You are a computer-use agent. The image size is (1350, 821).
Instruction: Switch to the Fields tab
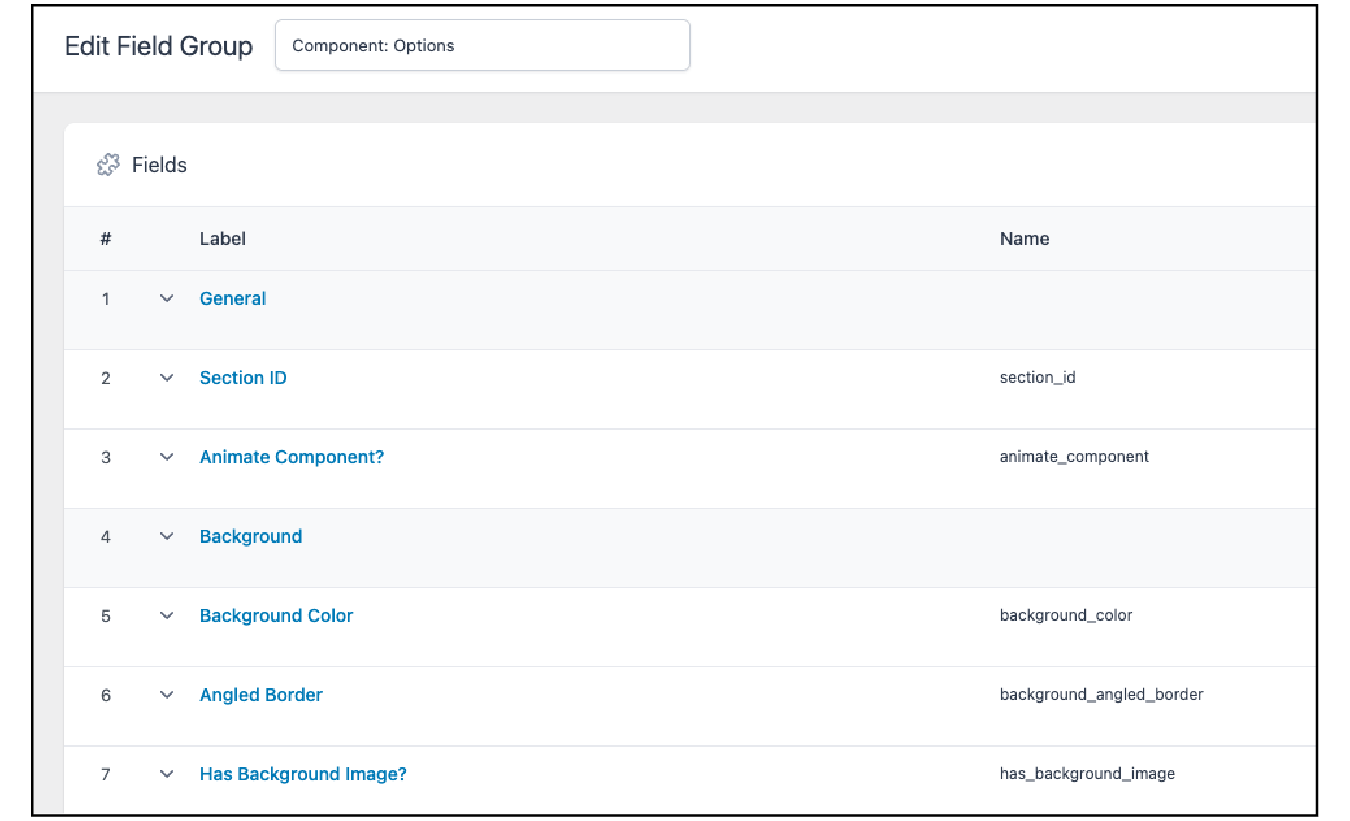pyautogui.click(x=156, y=164)
